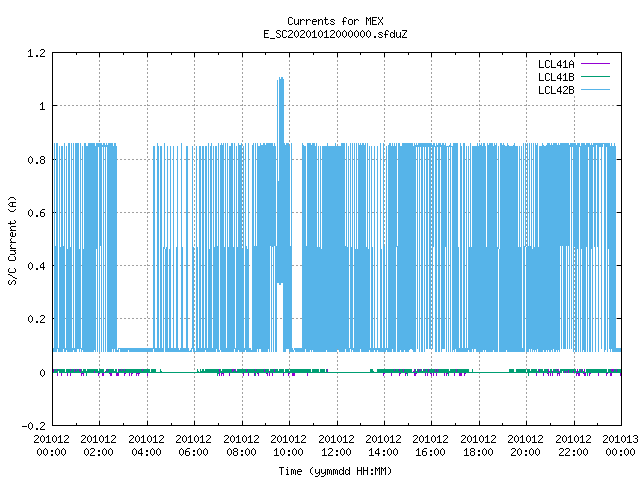
Task: Click the -0.2 y-axis tick value
Action: point(33,426)
